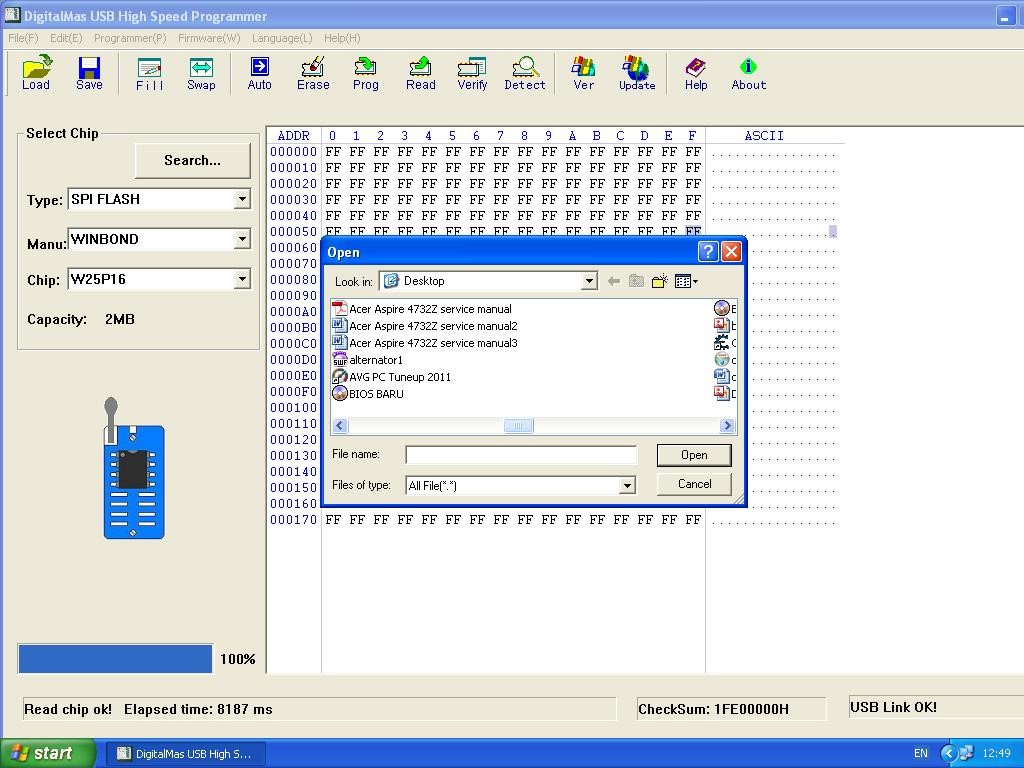Click the Read chip icon

click(421, 72)
